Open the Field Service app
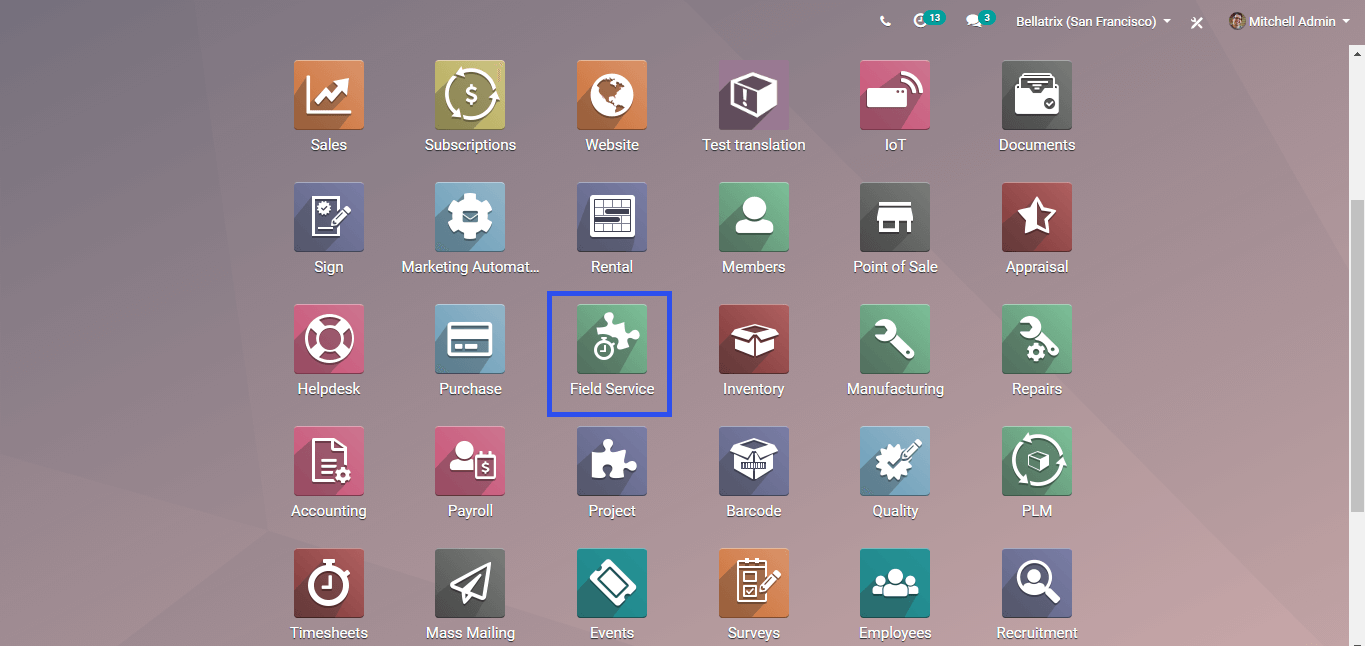Viewport: 1365px width, 646px height. pyautogui.click(x=612, y=339)
